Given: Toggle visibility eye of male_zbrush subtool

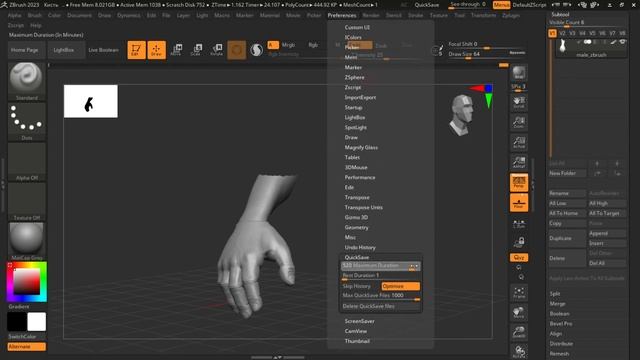Looking at the screenshot, I should (622, 42).
